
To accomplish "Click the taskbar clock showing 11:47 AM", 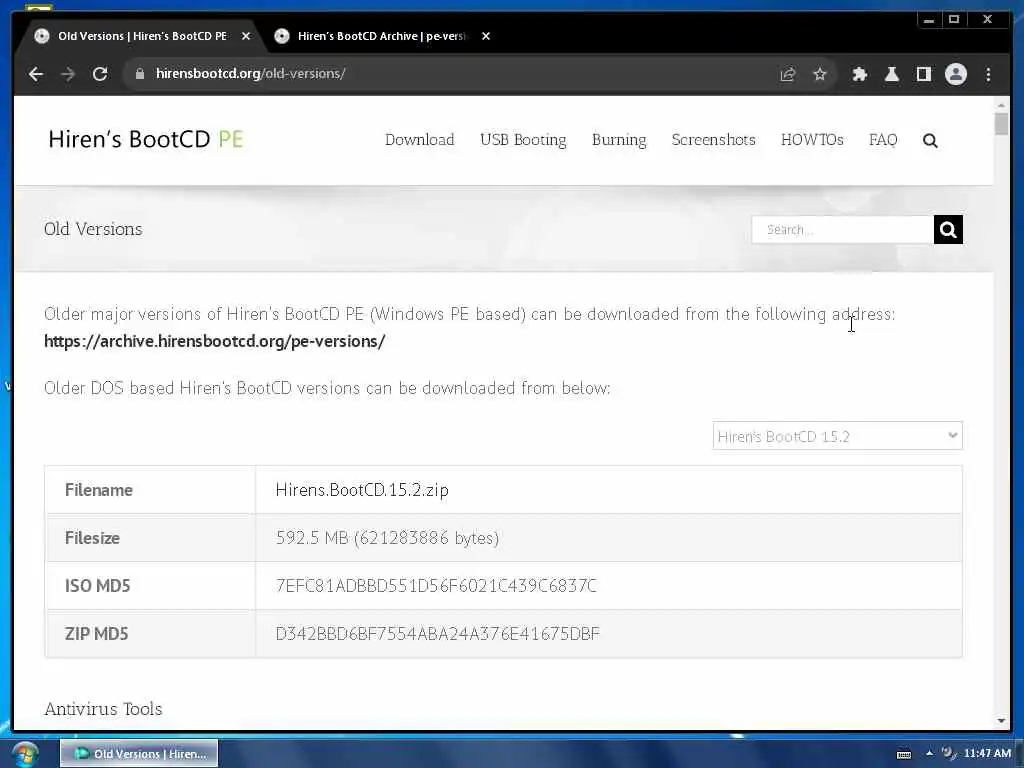I will [987, 754].
